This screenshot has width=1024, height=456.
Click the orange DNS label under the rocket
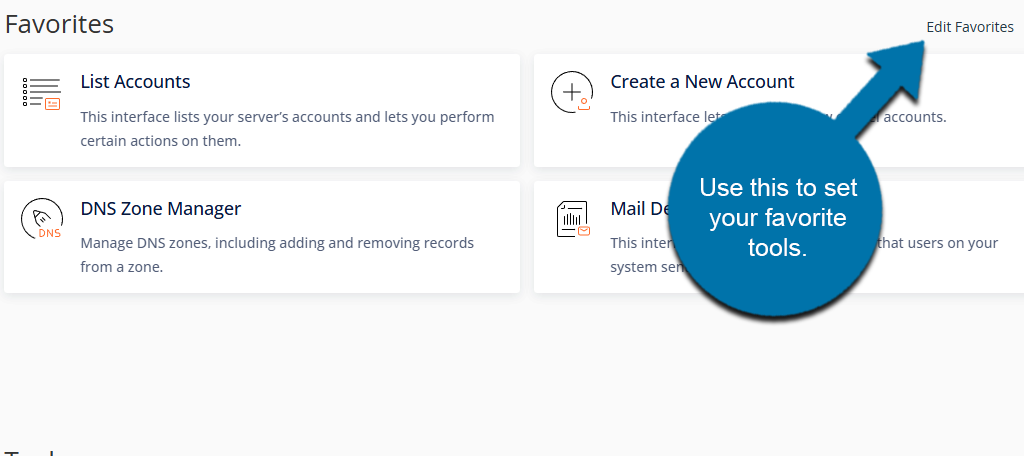[x=48, y=233]
